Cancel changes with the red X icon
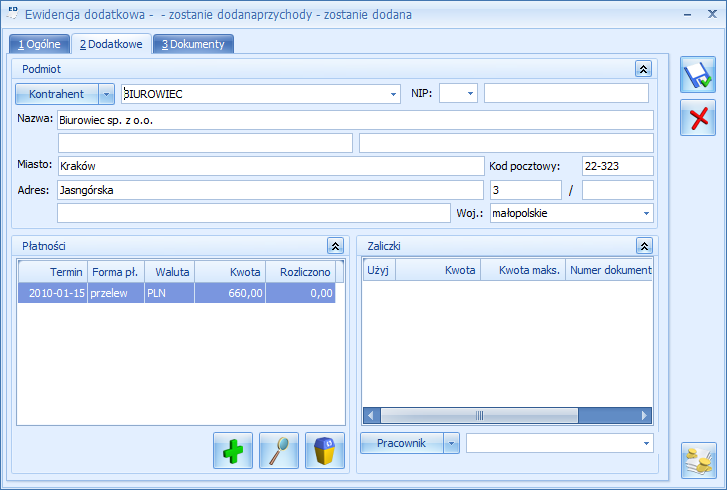 point(698,118)
